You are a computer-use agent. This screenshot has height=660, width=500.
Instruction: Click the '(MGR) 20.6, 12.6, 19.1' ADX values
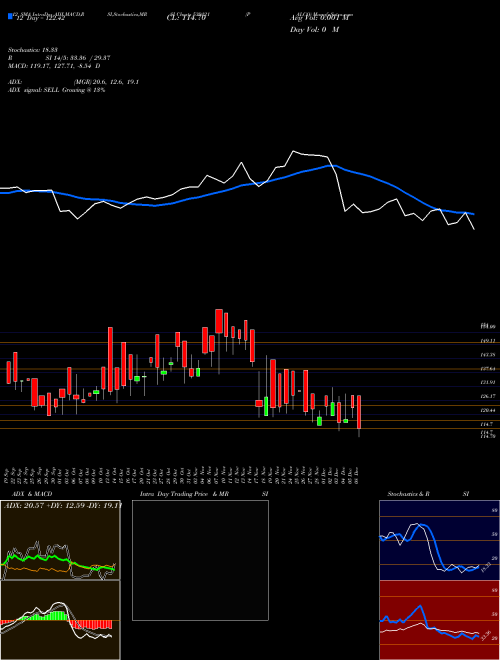coord(106,82)
